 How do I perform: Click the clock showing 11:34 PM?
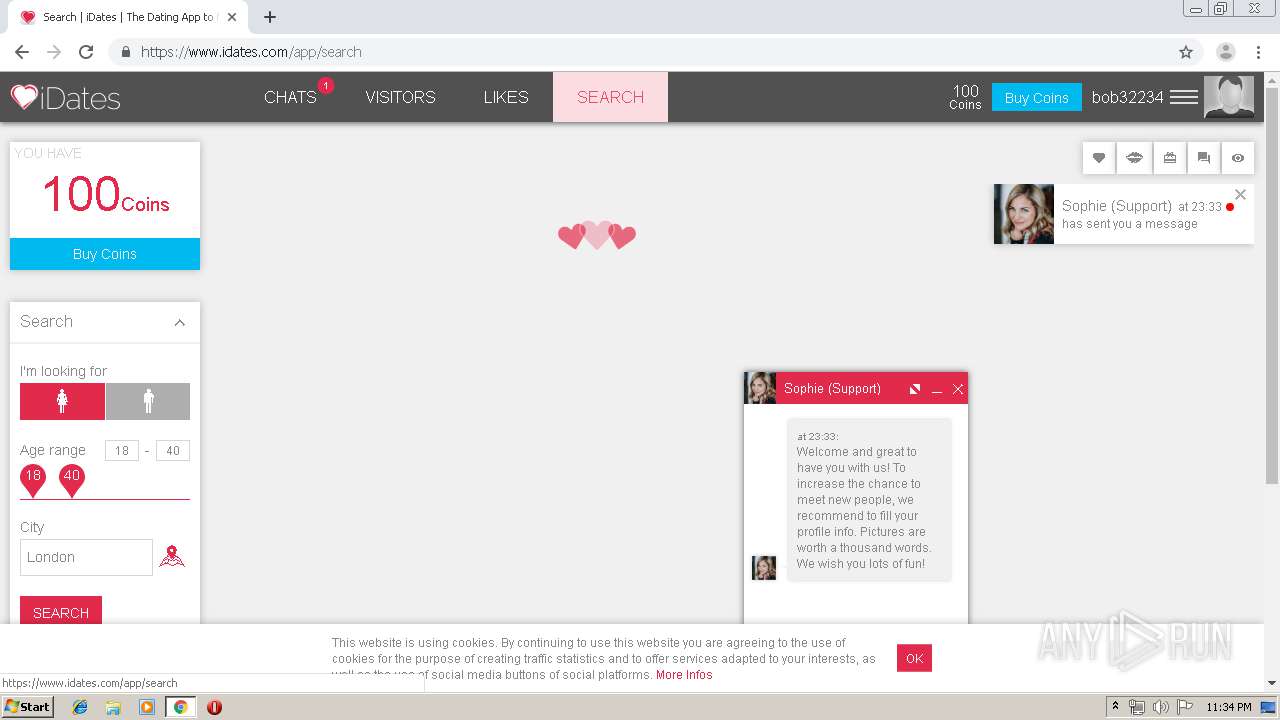(1229, 707)
